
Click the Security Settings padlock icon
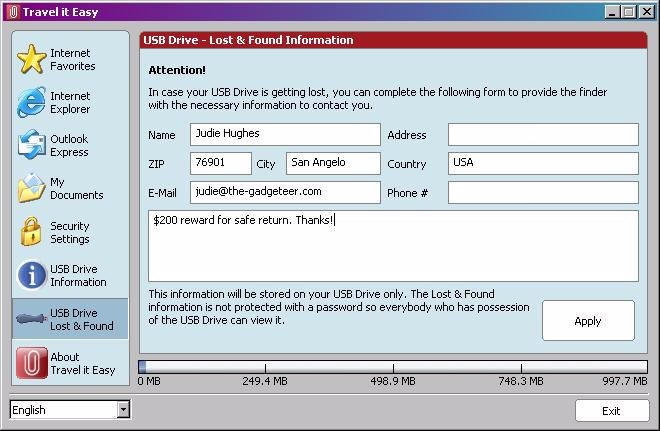click(x=31, y=232)
